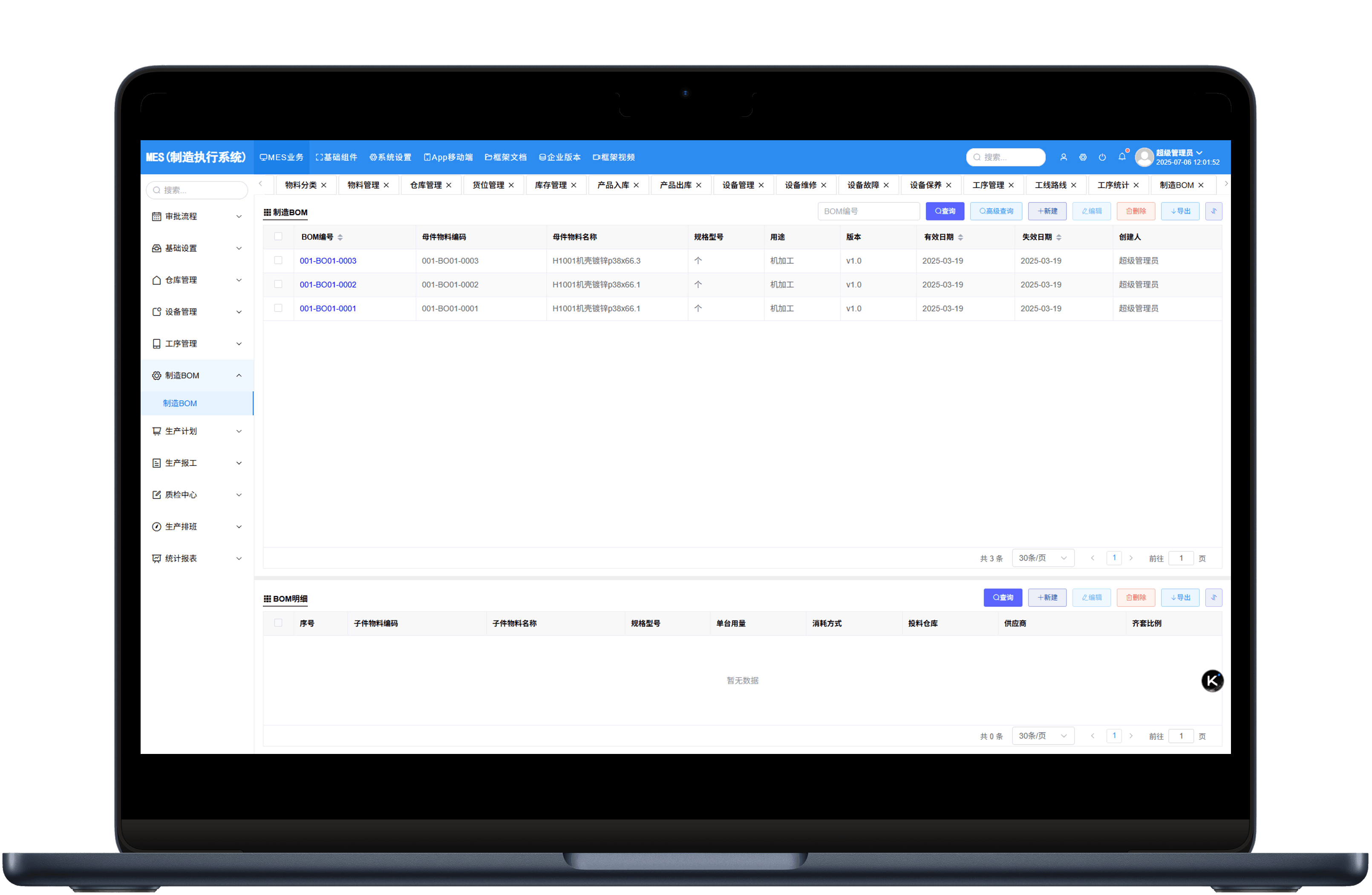Click 查询 button in 制造BOM toolbar
This screenshot has width=1372, height=895.
945,211
